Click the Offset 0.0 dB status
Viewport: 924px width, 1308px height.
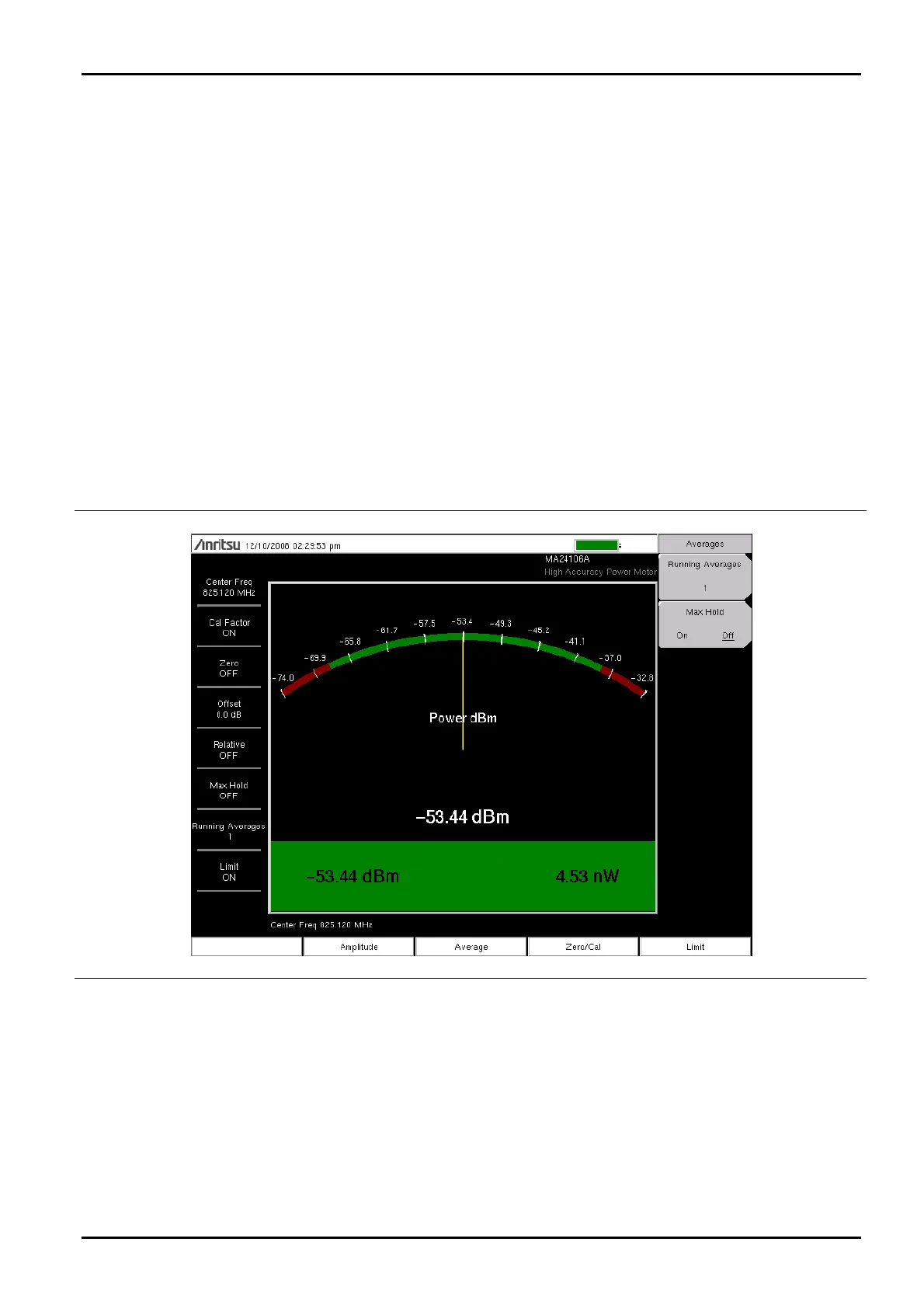click(229, 709)
